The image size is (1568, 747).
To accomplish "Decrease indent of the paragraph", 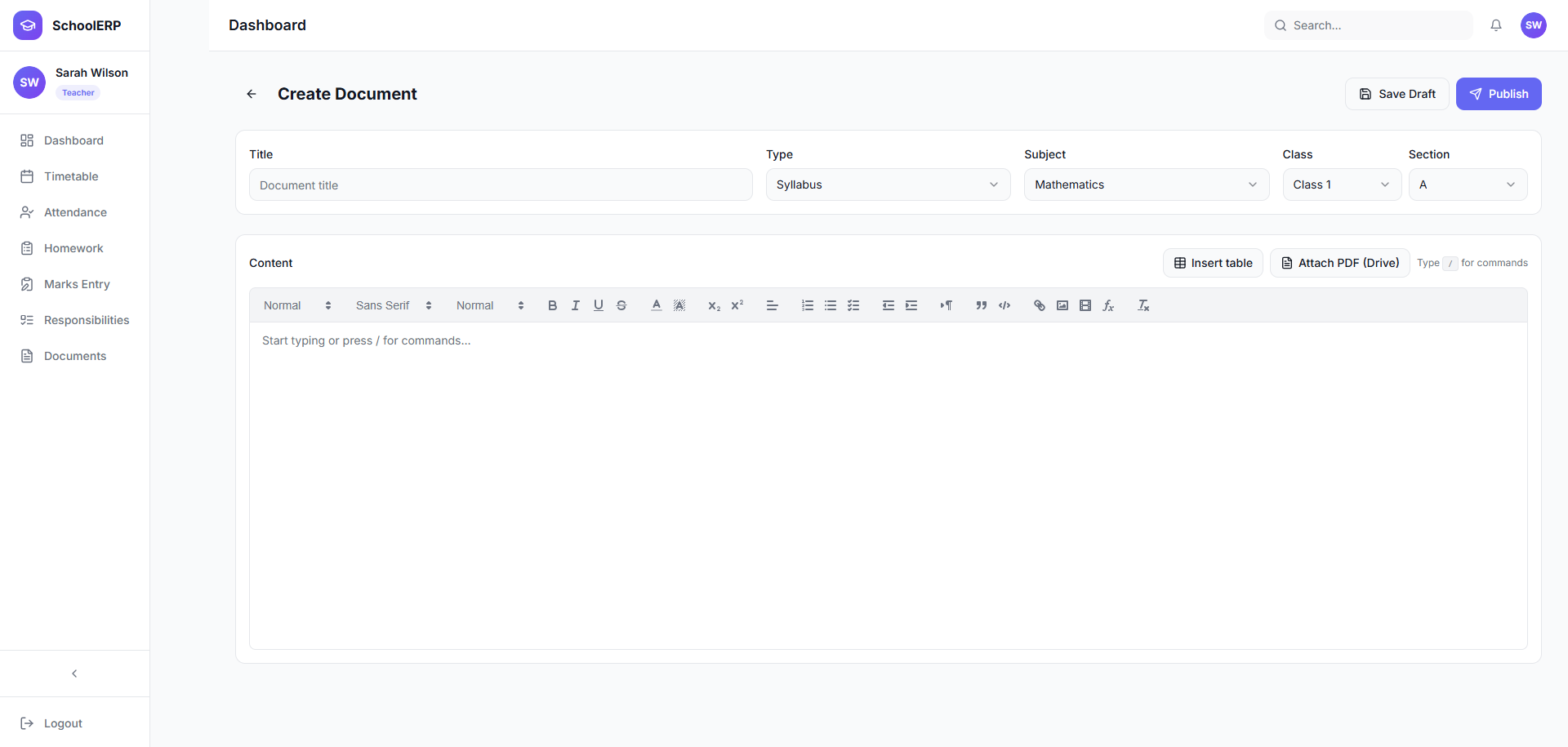I will point(888,305).
